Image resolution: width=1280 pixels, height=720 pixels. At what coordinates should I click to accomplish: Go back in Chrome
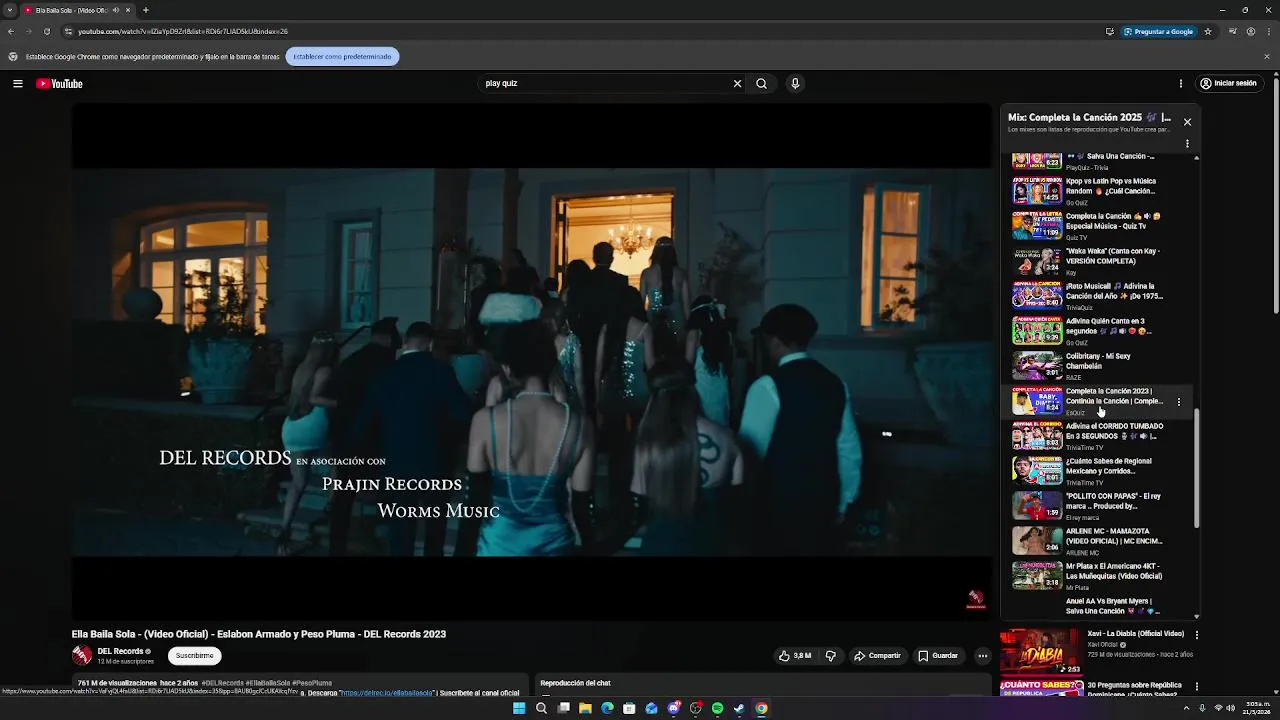(x=11, y=31)
